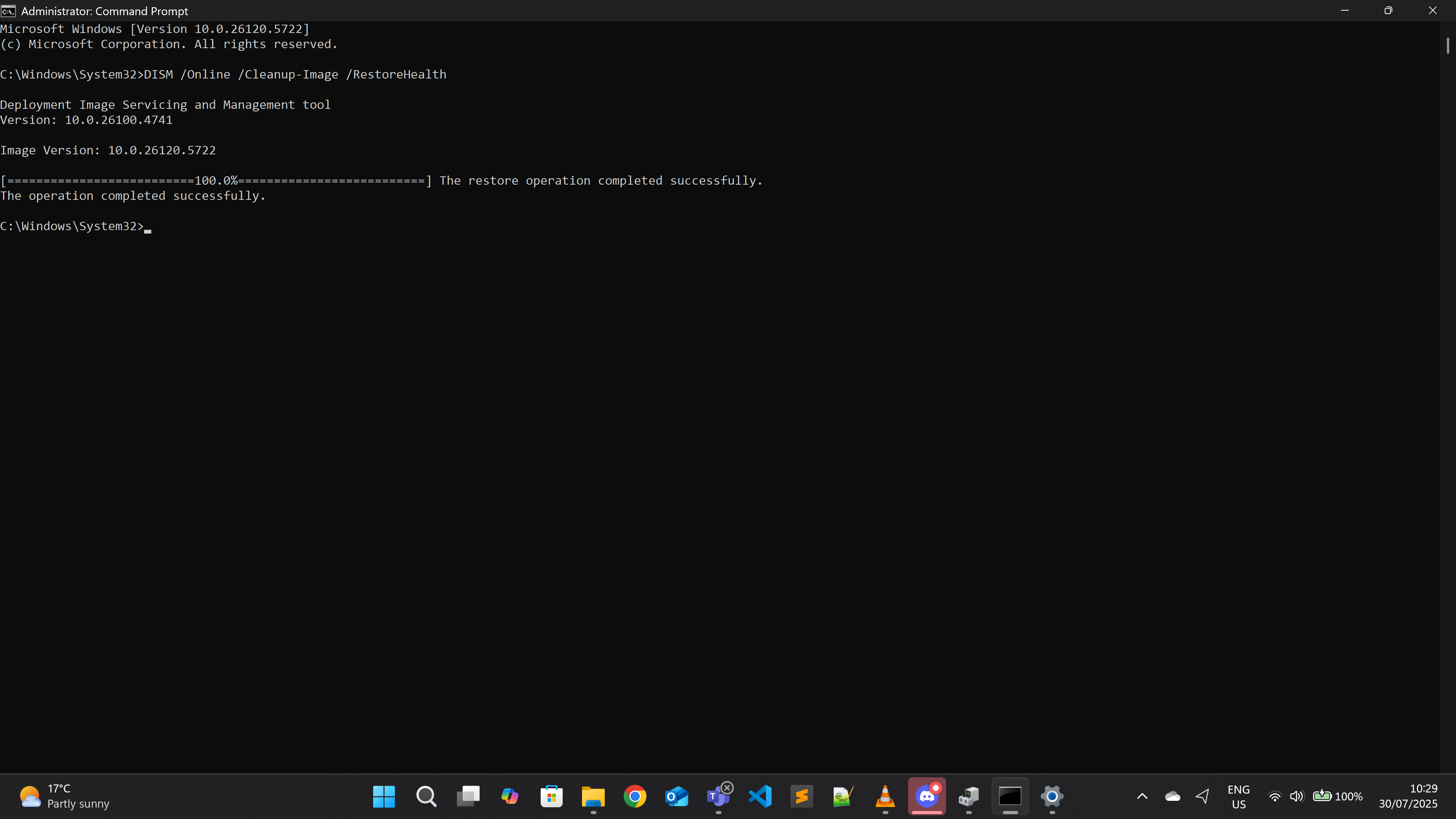Launch VLC media player from the taskbar
The height and width of the screenshot is (819, 1456).
point(885,796)
